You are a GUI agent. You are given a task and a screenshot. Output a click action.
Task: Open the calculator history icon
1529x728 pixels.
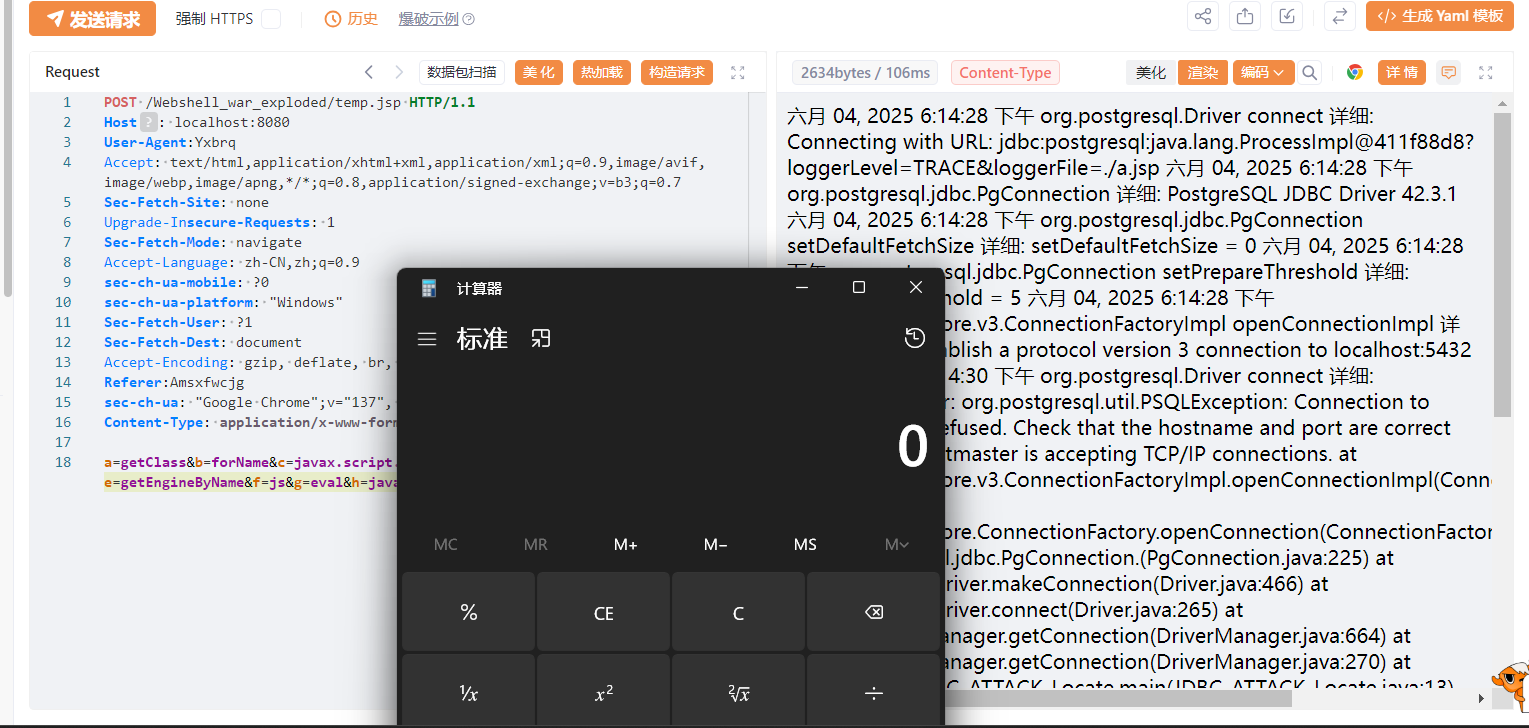click(914, 339)
